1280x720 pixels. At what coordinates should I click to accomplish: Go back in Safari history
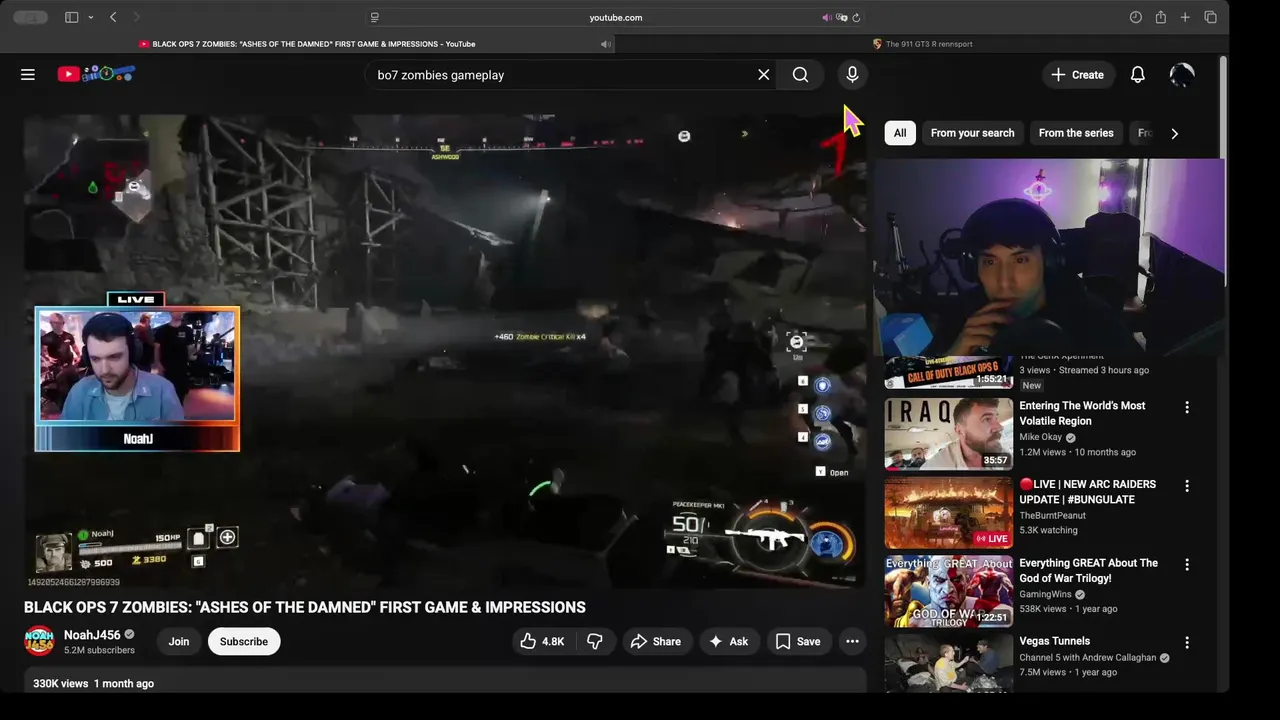point(113,17)
